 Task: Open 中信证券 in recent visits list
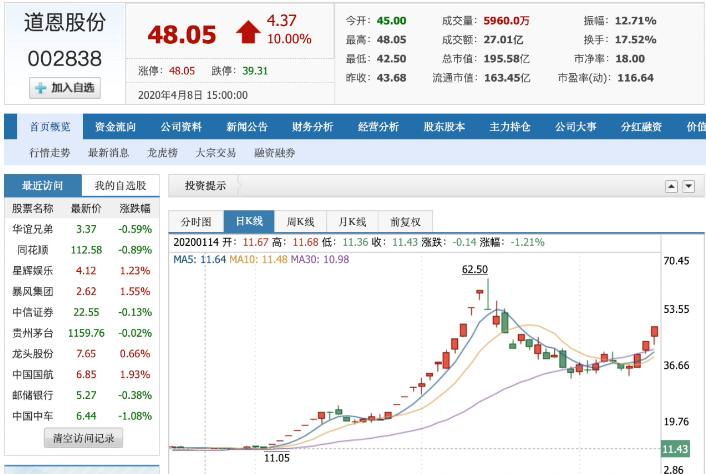(33, 312)
